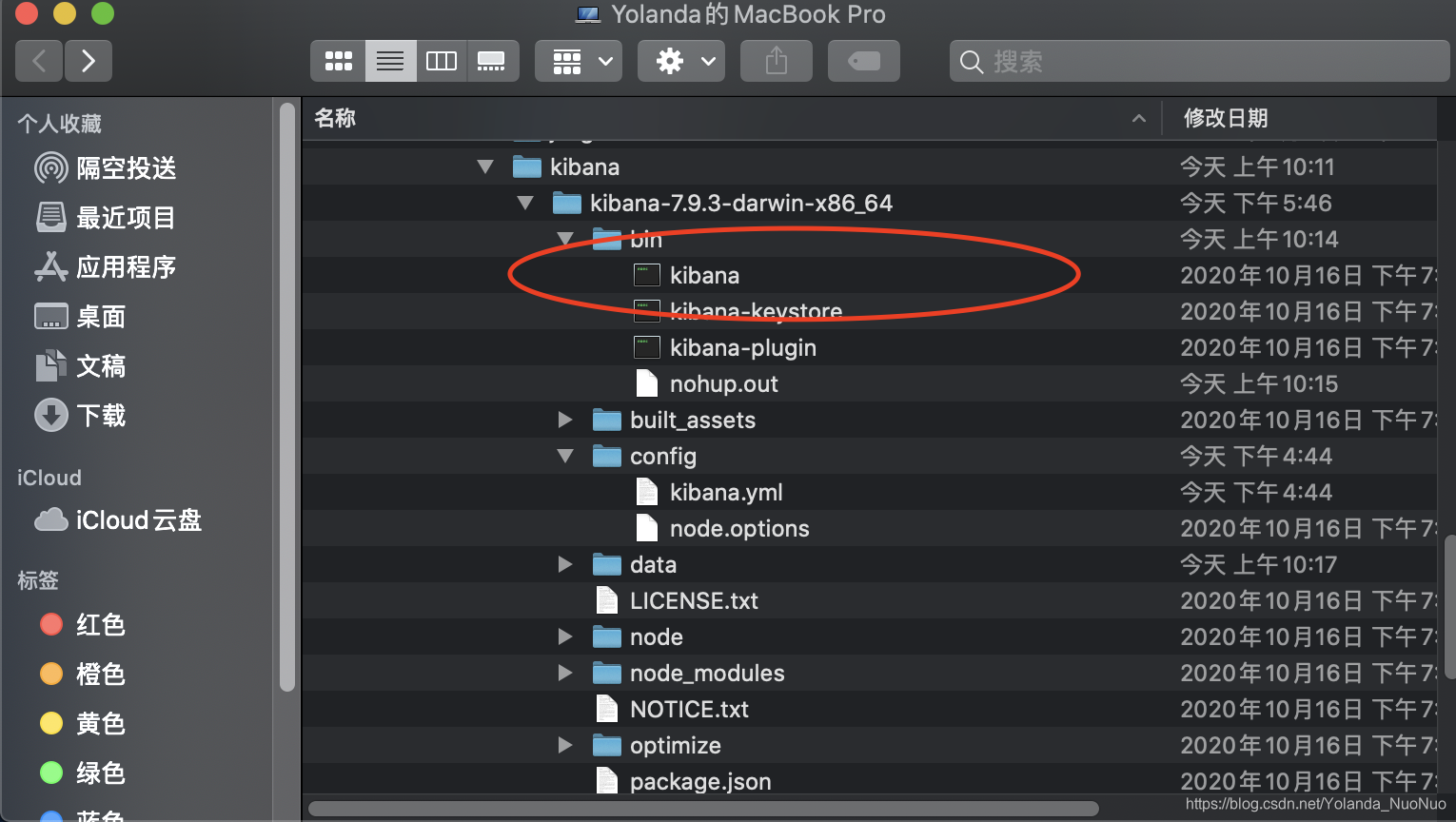
Task: Select the yellow (黄色) tag
Action: (x=83, y=724)
